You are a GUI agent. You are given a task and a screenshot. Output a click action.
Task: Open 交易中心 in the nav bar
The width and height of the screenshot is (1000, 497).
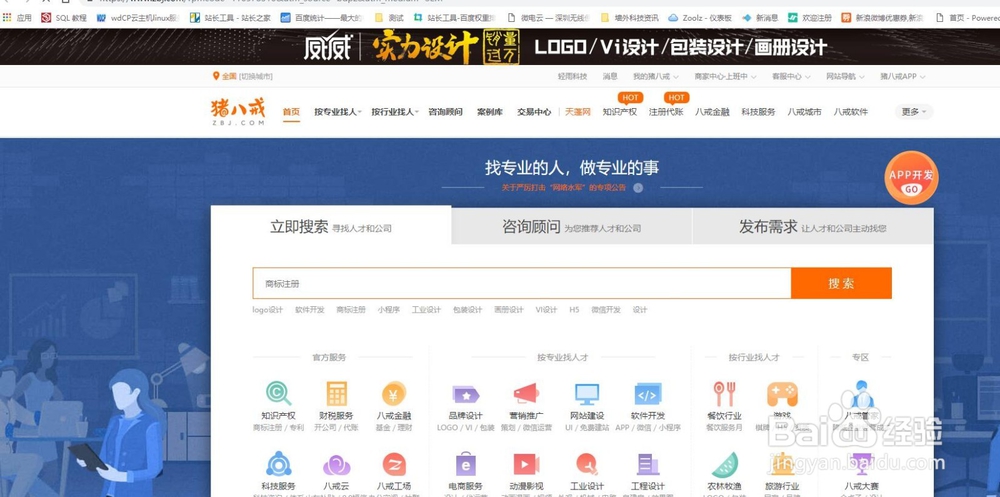coord(534,112)
